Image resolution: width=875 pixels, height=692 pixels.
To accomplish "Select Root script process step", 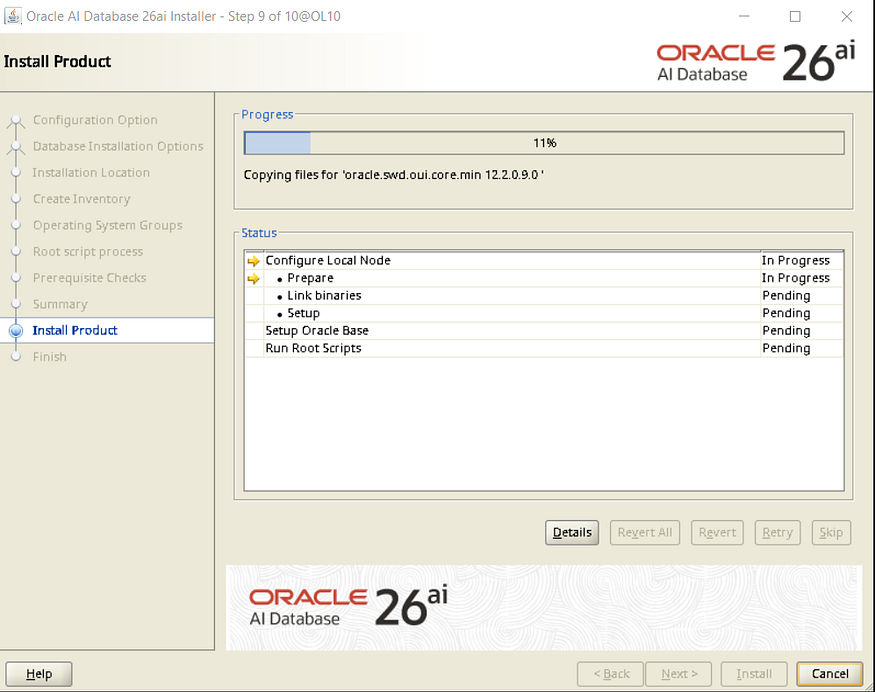I will tap(88, 252).
